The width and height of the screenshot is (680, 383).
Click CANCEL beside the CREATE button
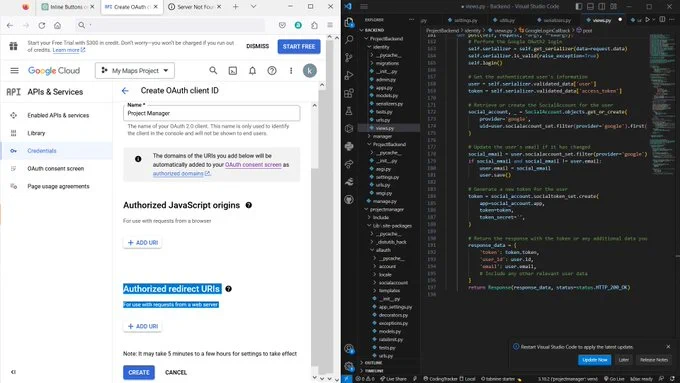176,372
